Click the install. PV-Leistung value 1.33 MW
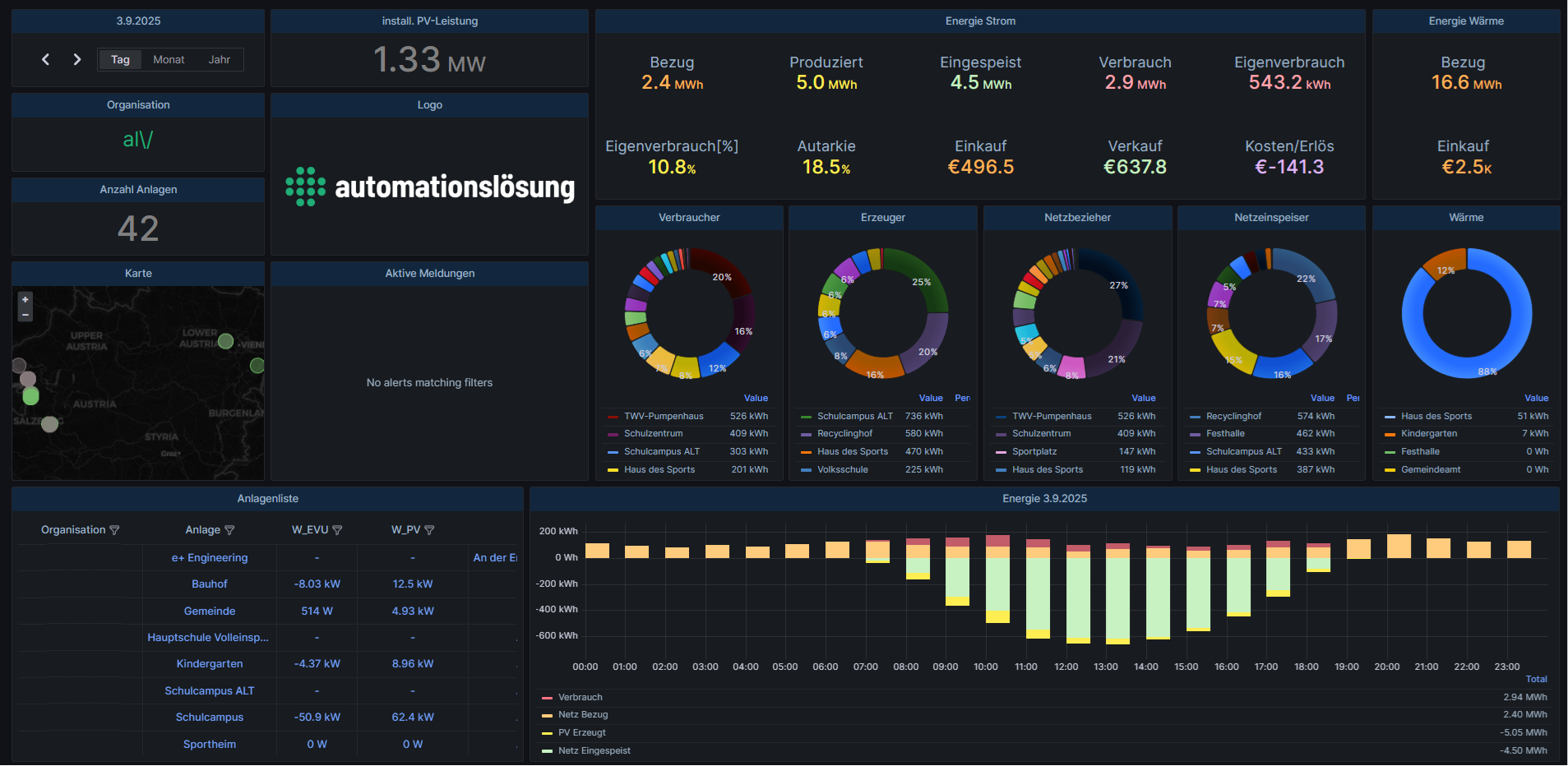1568x766 pixels. click(429, 60)
